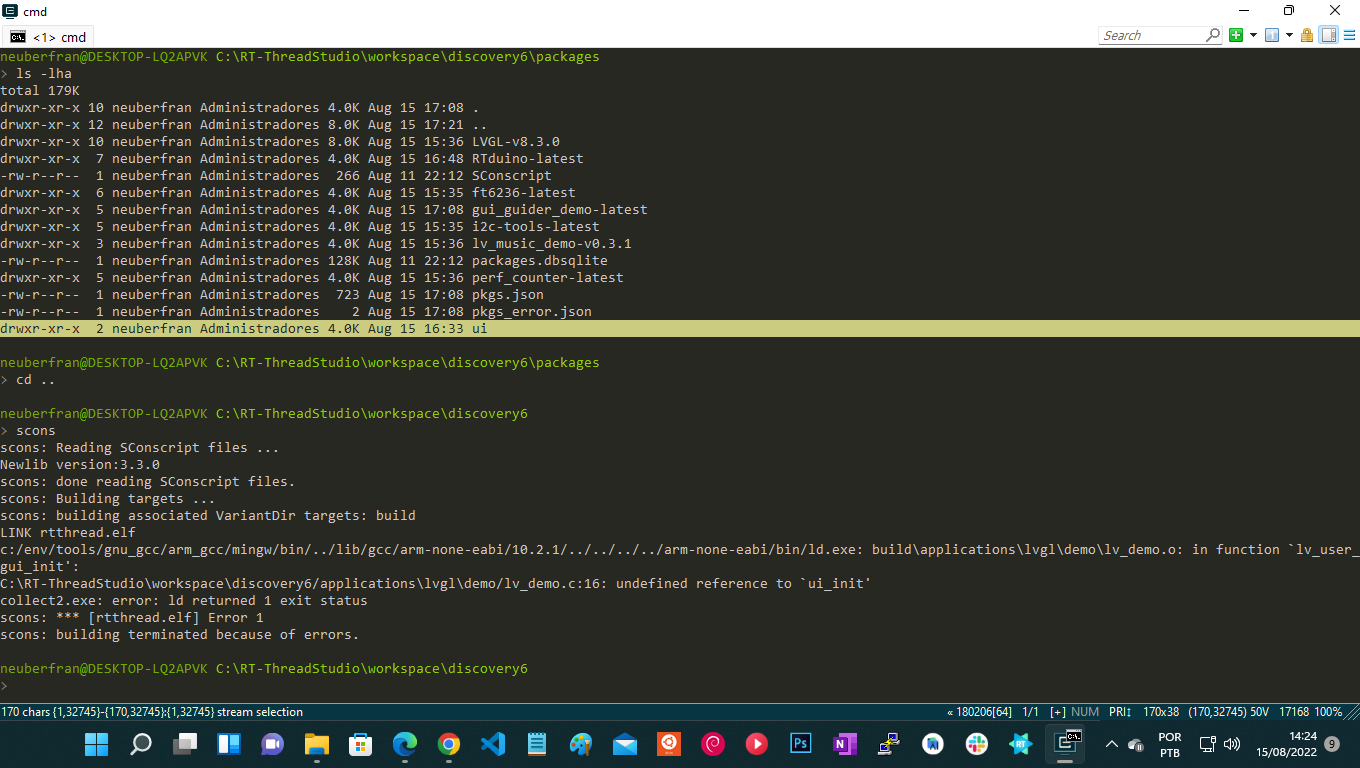Open the dropdown beside console number 1
This screenshot has height=768, width=1360.
[1288, 34]
